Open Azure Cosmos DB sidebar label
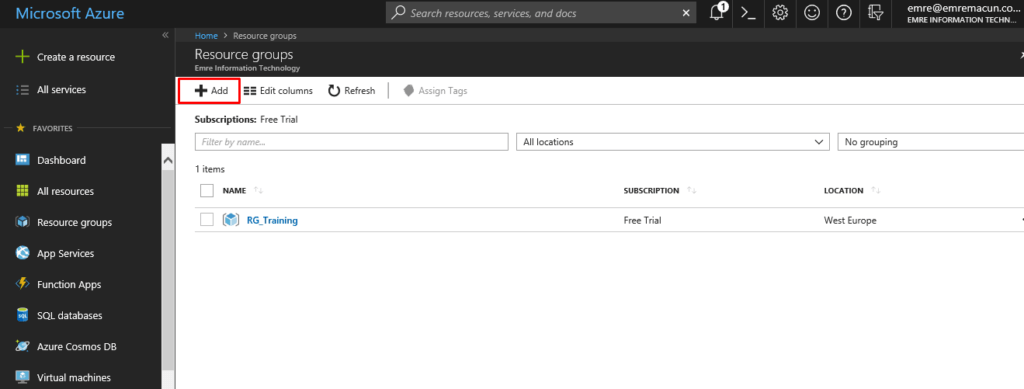This screenshot has width=1024, height=389. tap(77, 347)
